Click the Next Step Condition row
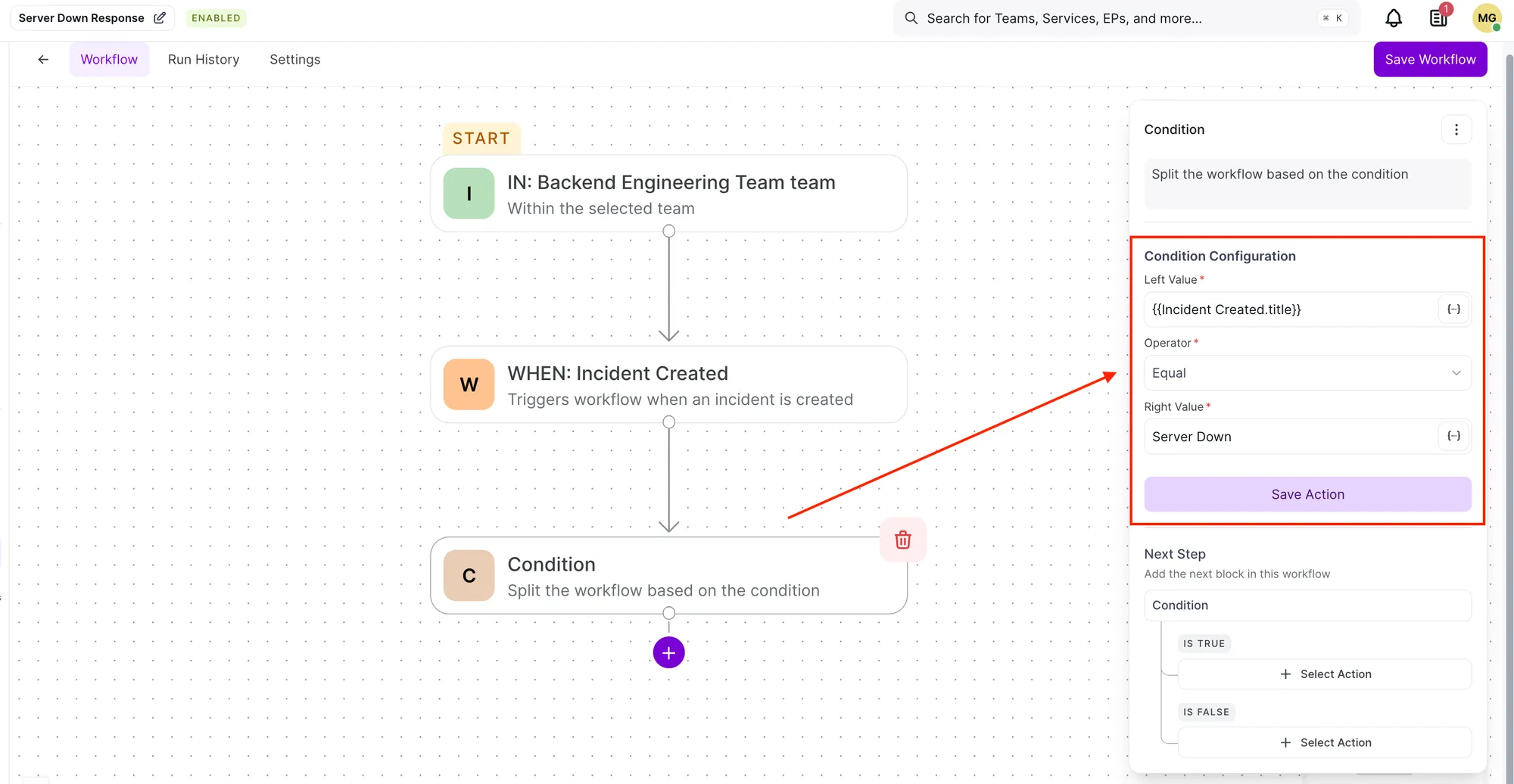 tap(1307, 605)
